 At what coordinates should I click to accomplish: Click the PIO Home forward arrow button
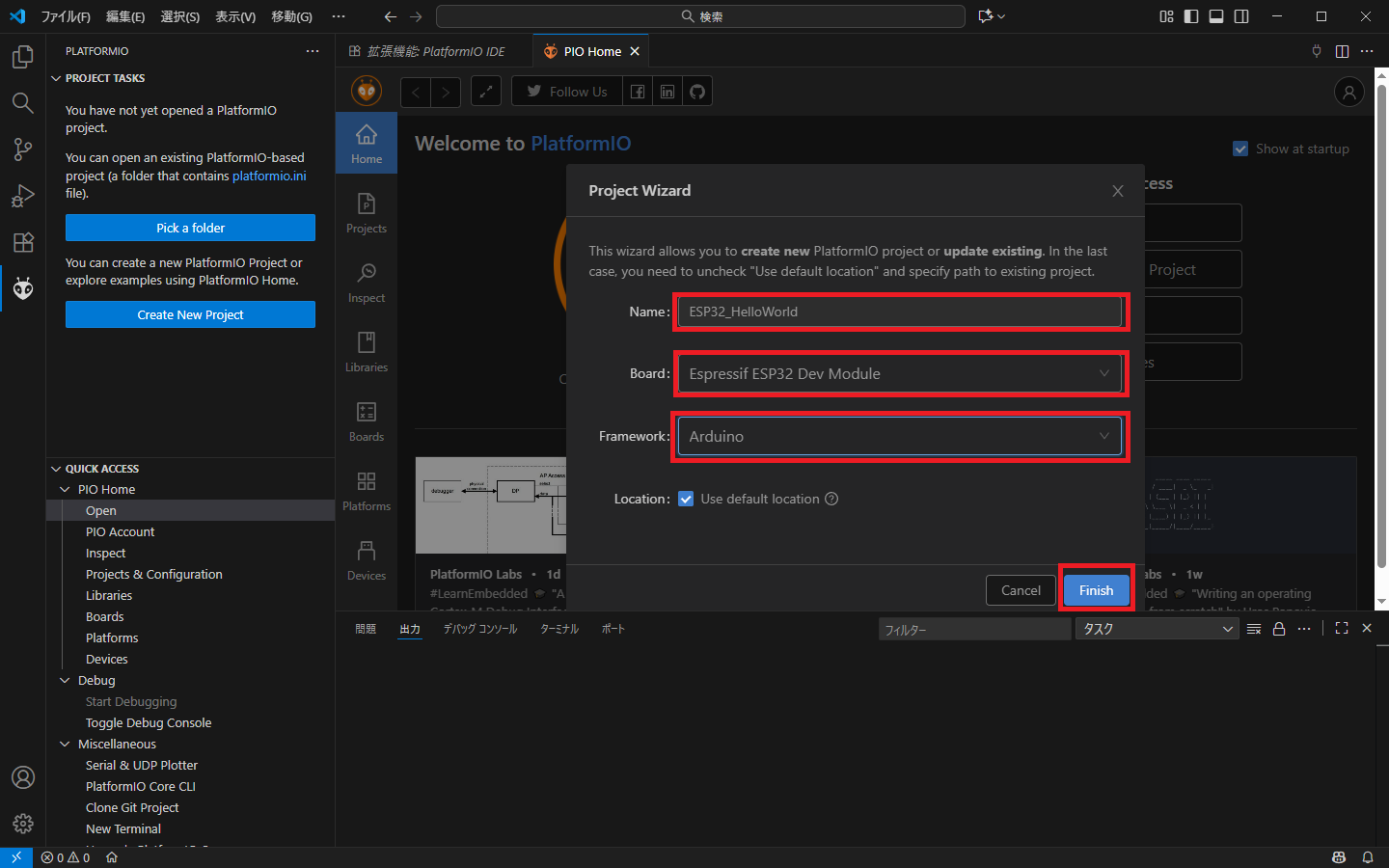pos(446,92)
